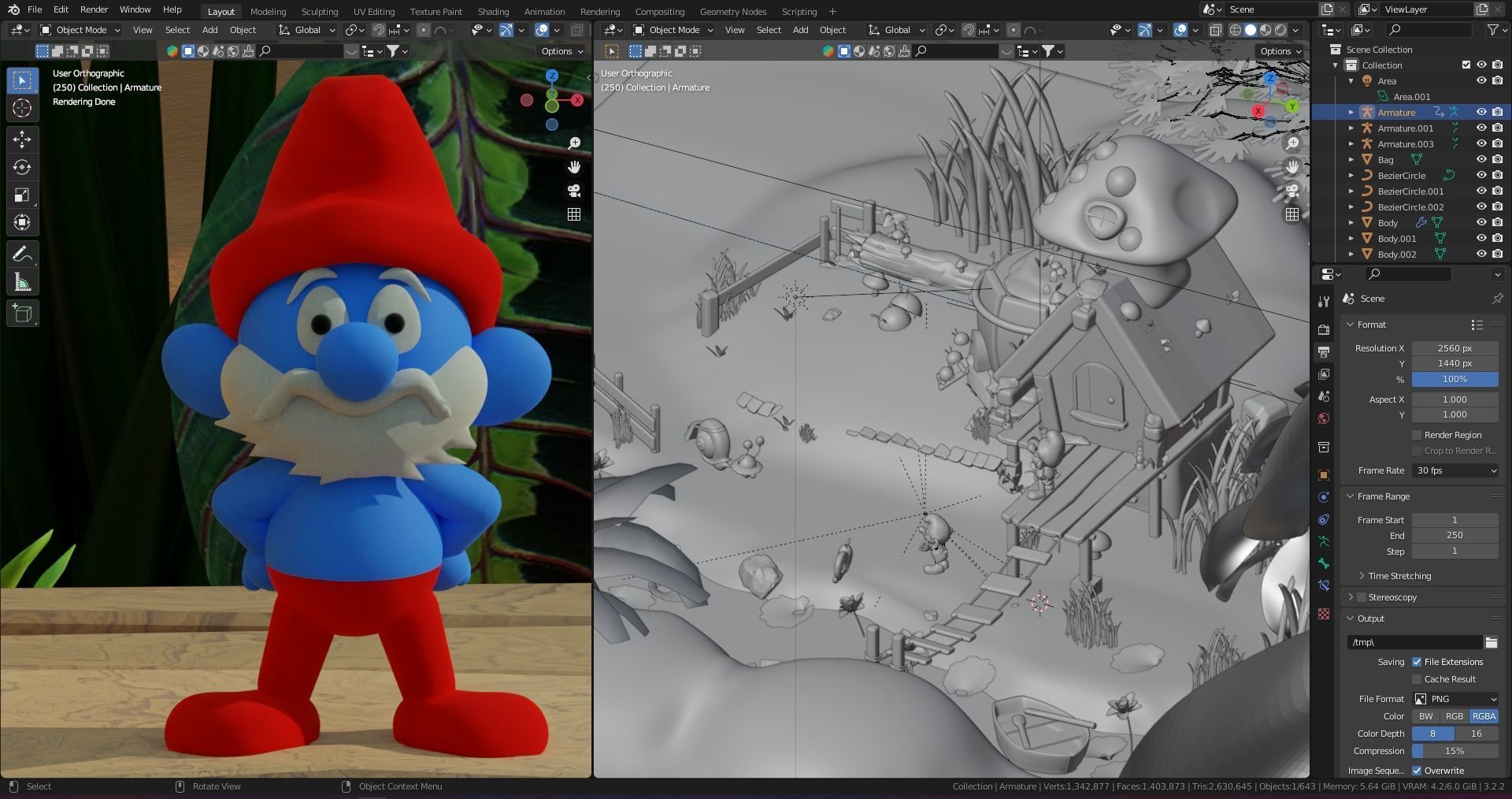This screenshot has height=799, width=1512.
Task: Uncheck Collection exclude checkbox
Action: tap(1466, 65)
